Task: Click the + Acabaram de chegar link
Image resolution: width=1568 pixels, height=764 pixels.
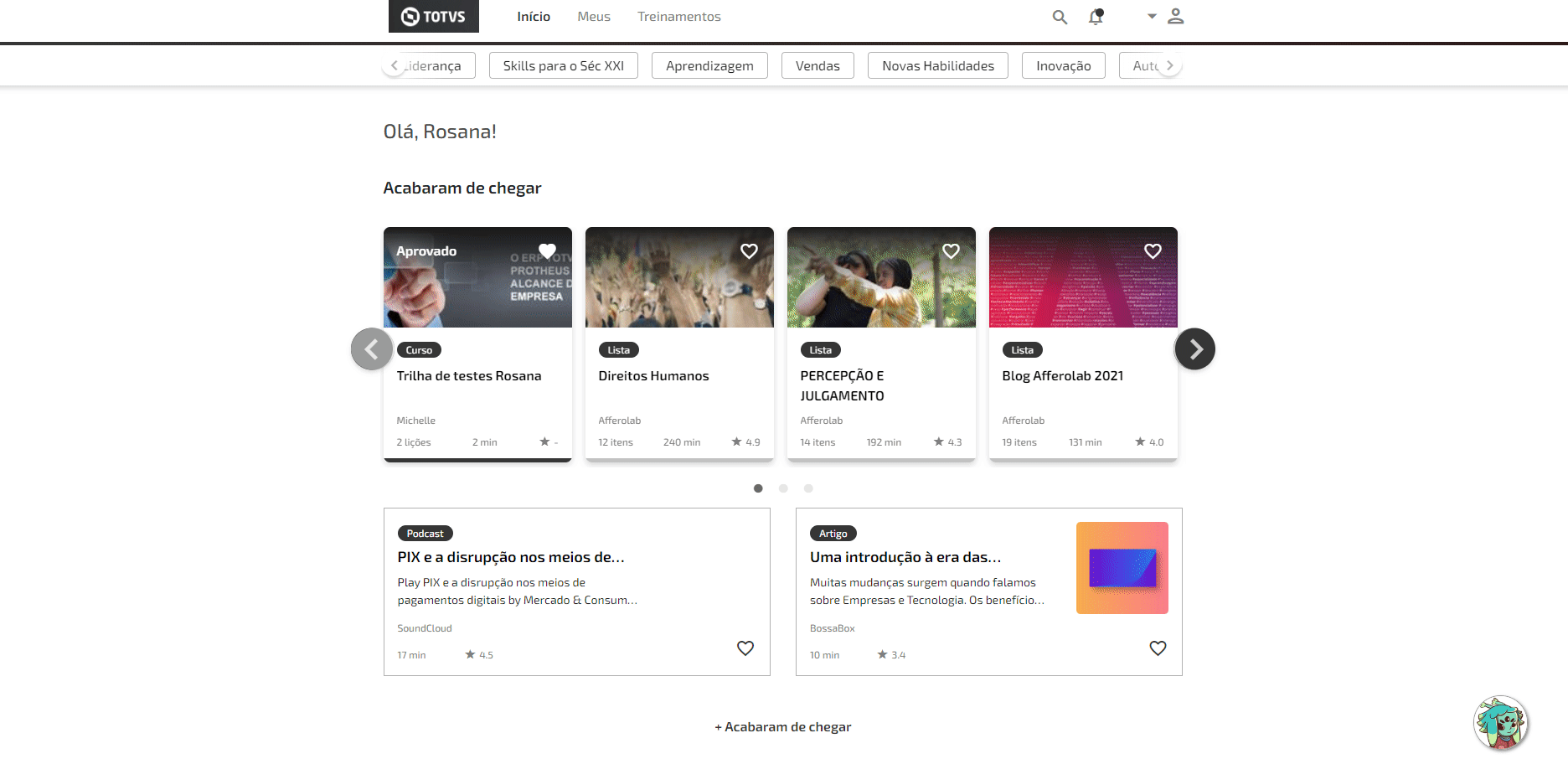Action: tap(783, 727)
